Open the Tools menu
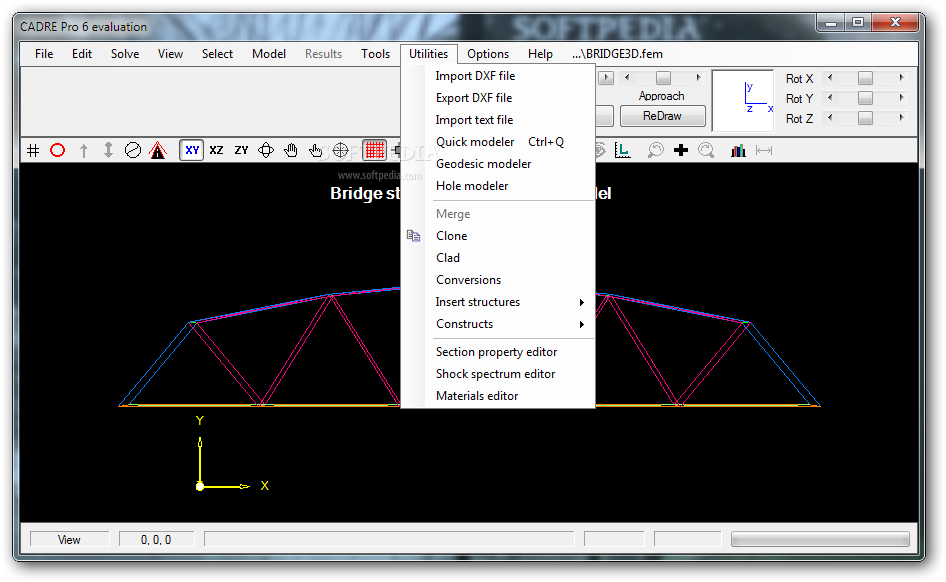Viewport: 946px width, 582px height. click(x=375, y=54)
